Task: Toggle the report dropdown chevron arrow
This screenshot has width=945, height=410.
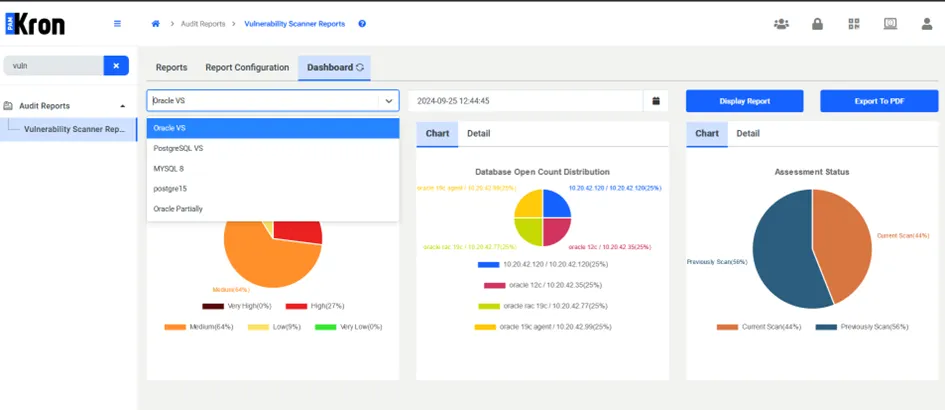Action: click(x=389, y=101)
